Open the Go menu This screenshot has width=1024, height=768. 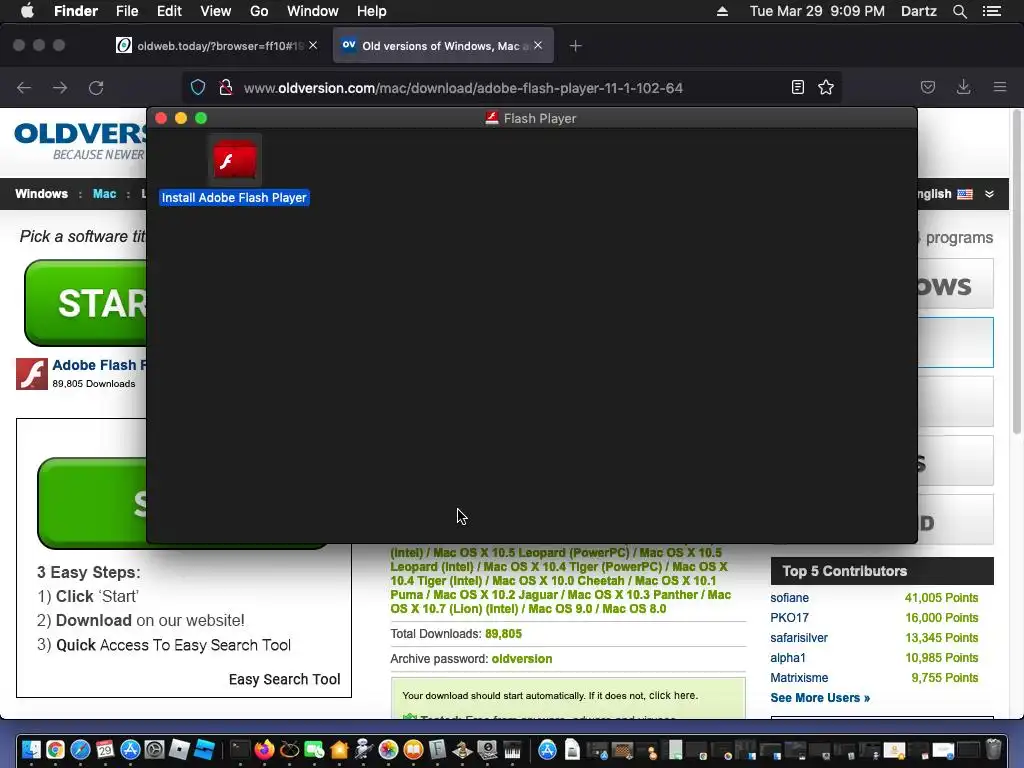point(259,11)
